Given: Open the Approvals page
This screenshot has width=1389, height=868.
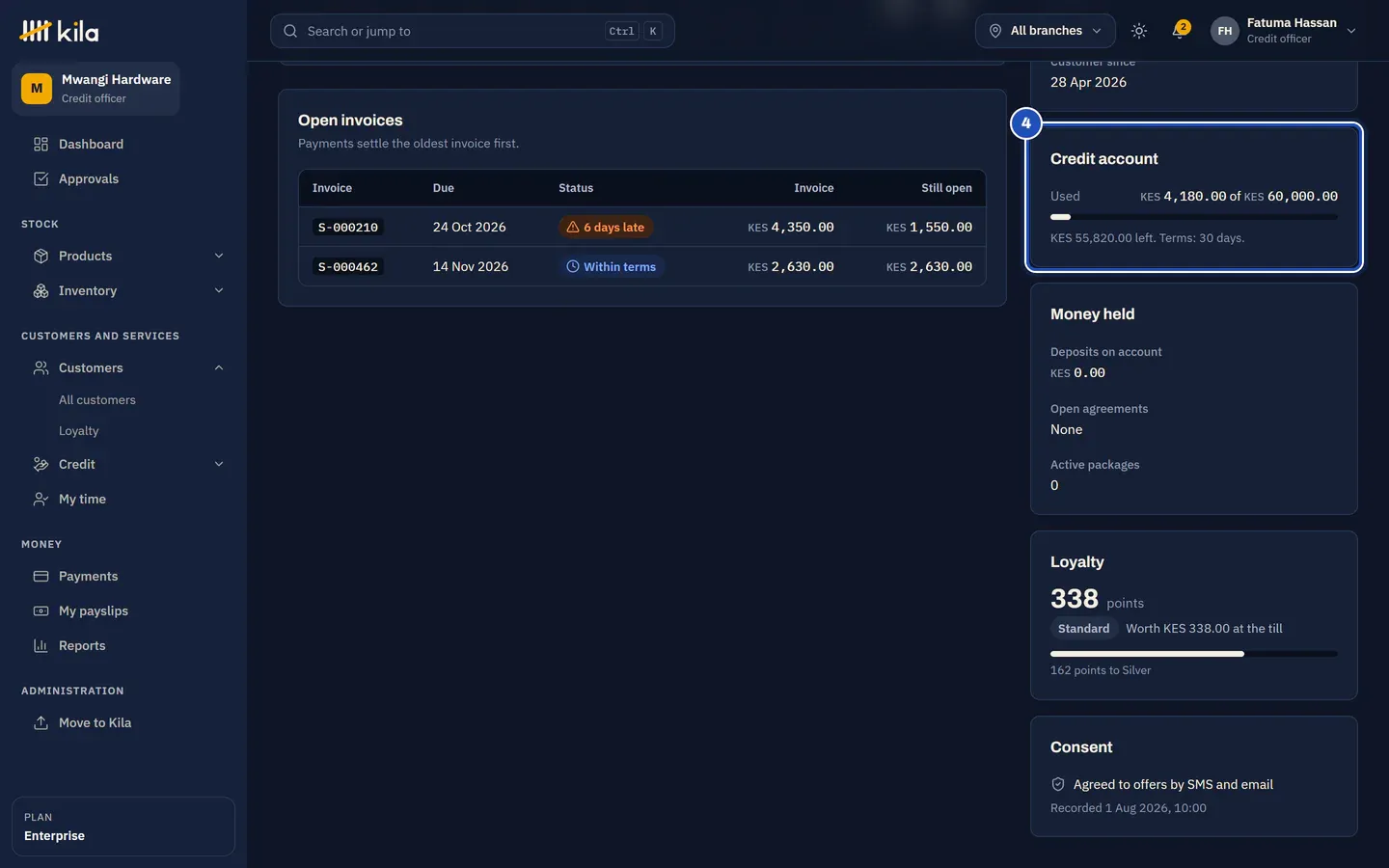Looking at the screenshot, I should [x=123, y=179].
